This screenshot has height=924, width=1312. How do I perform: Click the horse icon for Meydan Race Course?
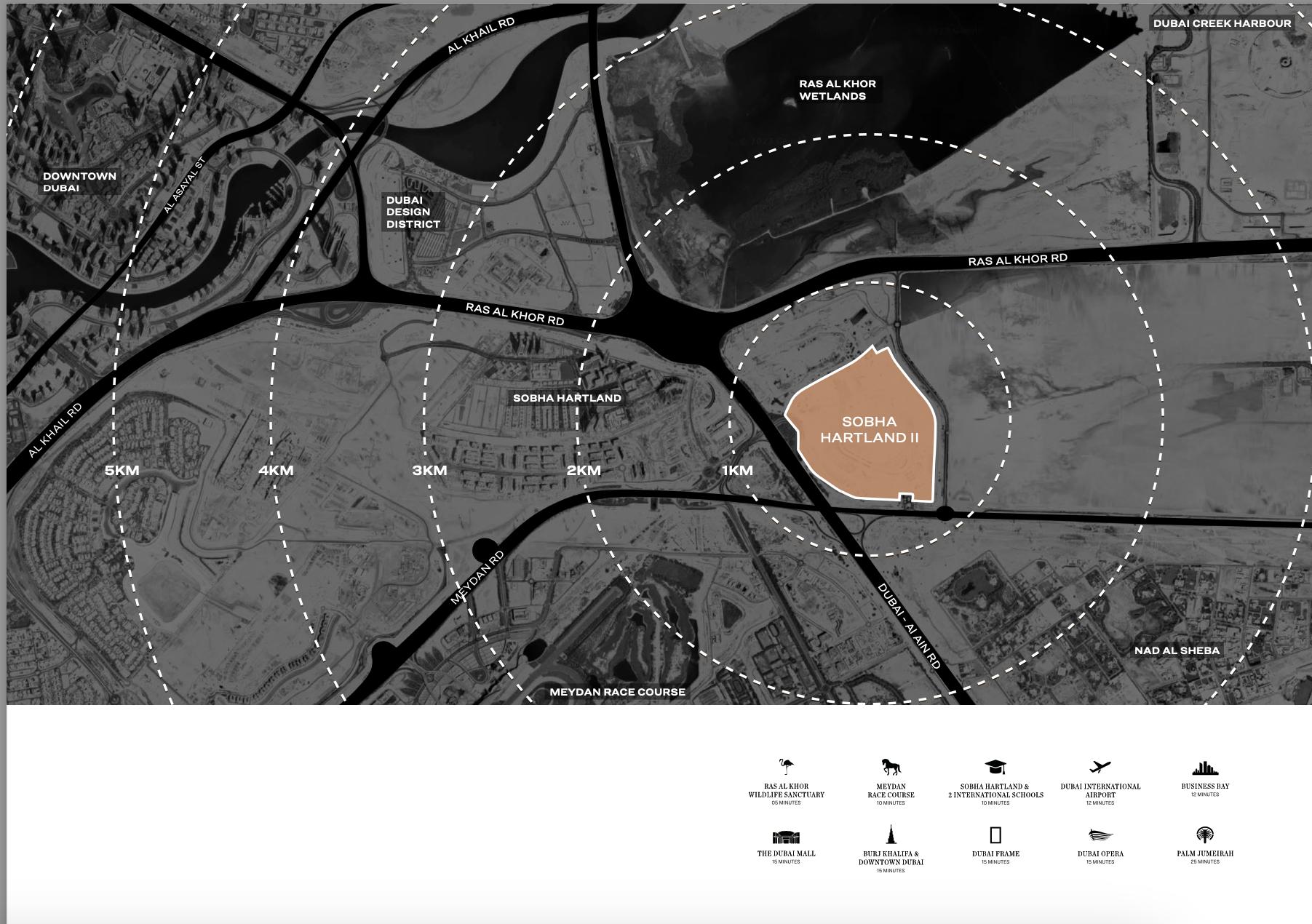point(891,767)
